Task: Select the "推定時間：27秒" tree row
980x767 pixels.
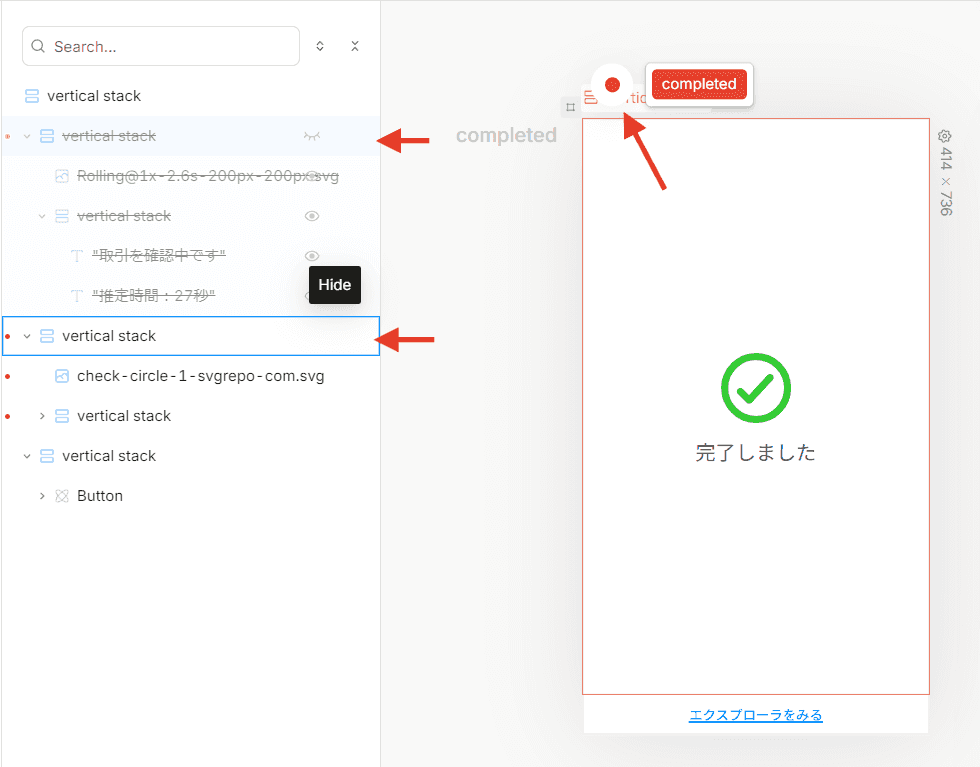Action: point(191,296)
